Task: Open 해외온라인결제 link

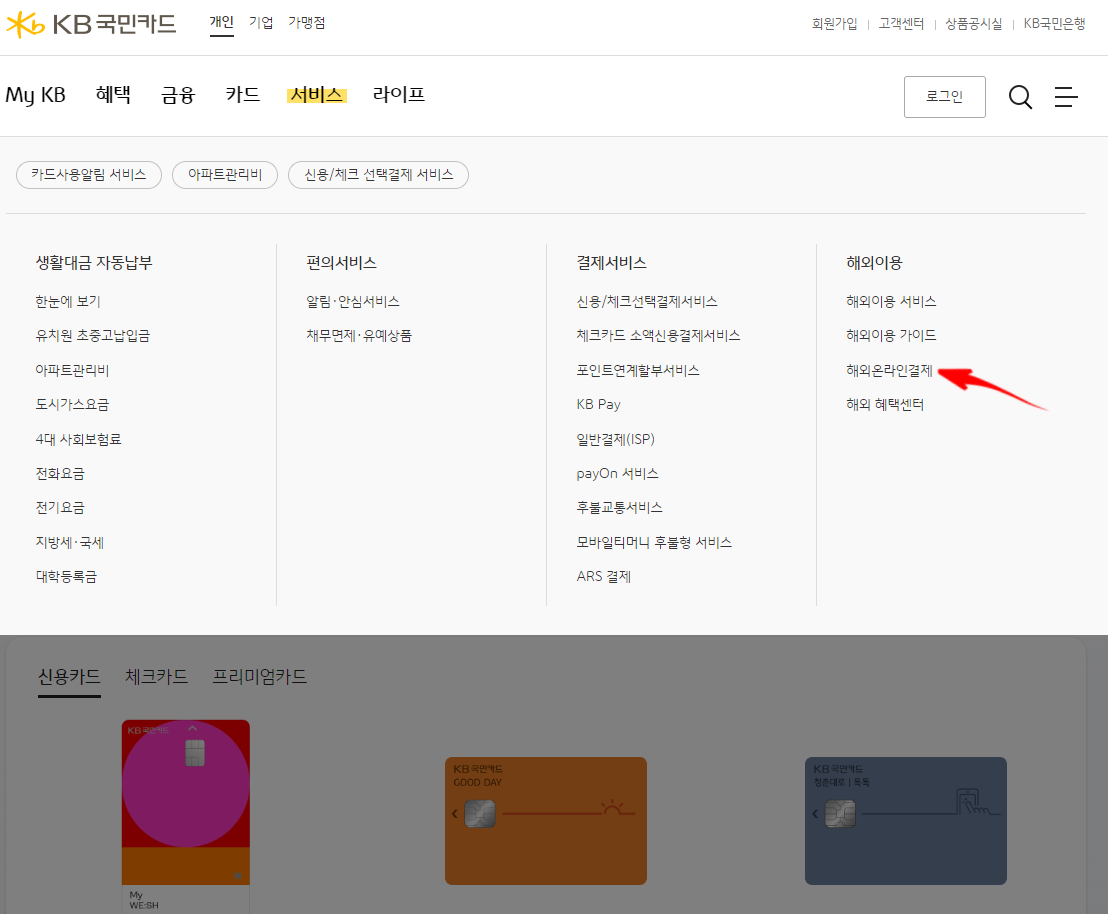Action: point(889,370)
